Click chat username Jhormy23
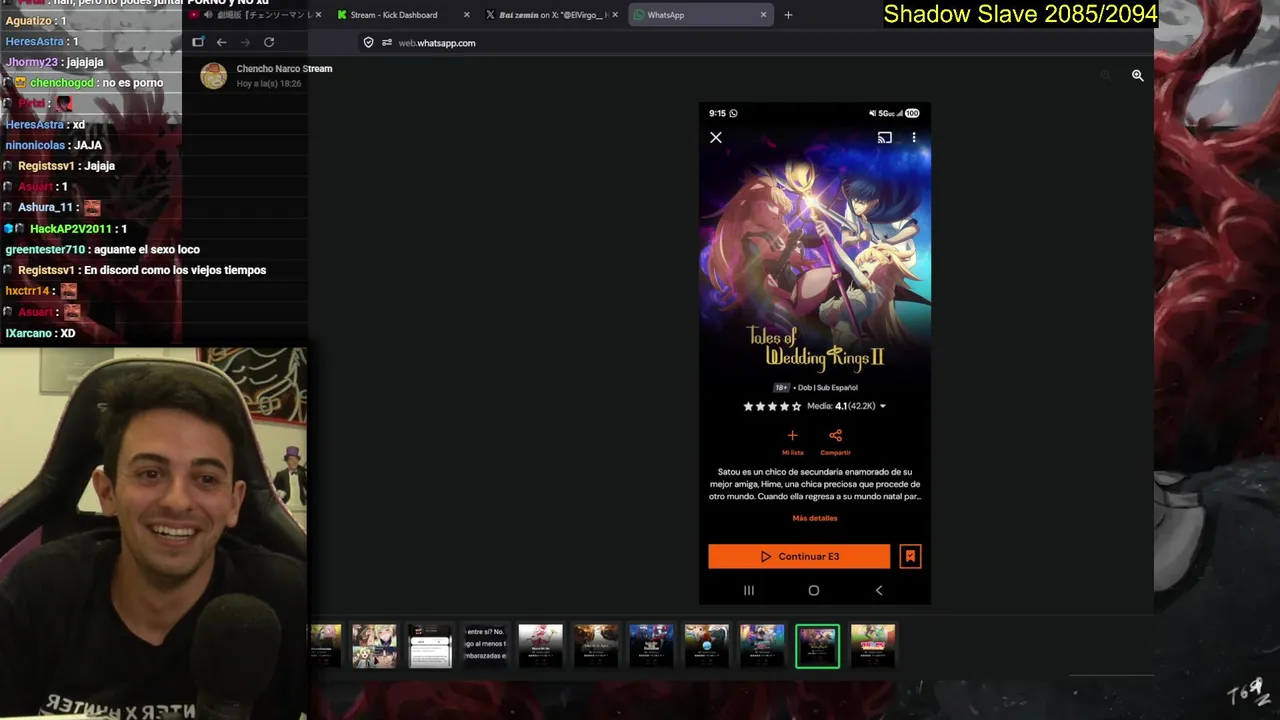 30,62
